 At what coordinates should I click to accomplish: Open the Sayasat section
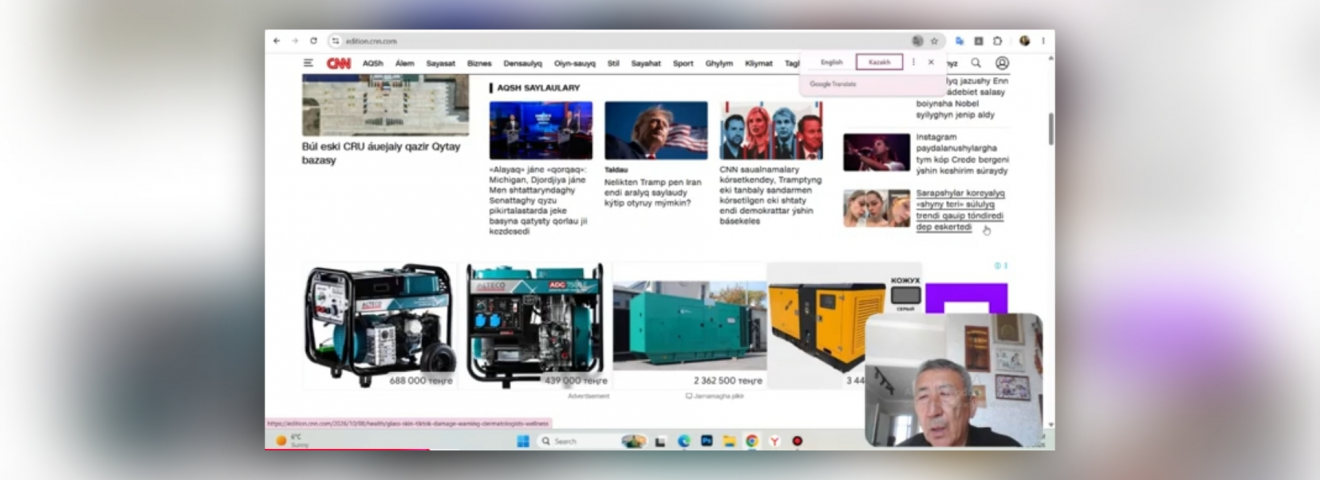441,63
